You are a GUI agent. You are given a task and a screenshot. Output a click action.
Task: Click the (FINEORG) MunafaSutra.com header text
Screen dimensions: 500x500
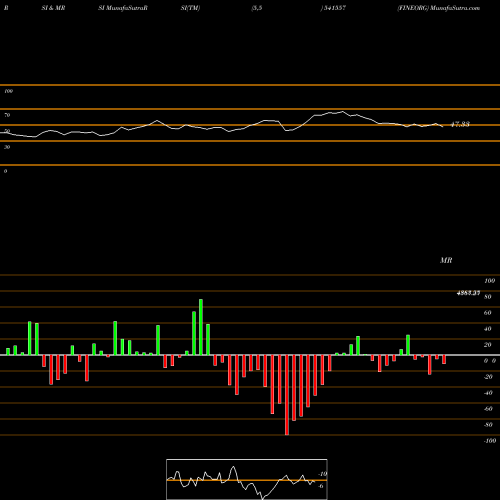438,8
